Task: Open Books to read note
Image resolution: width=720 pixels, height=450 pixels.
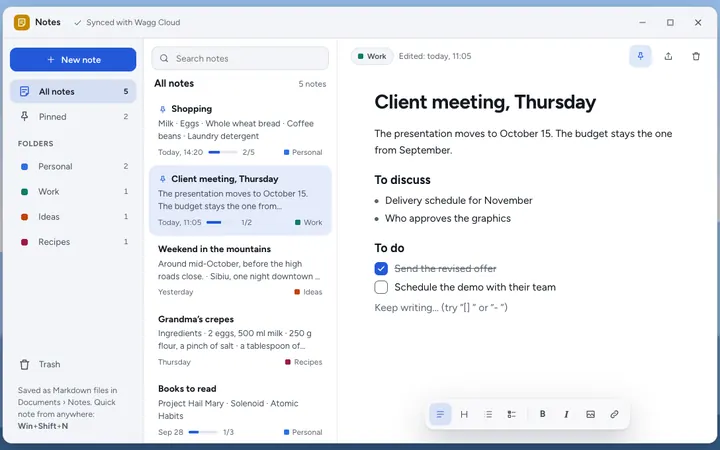Action: (x=240, y=410)
